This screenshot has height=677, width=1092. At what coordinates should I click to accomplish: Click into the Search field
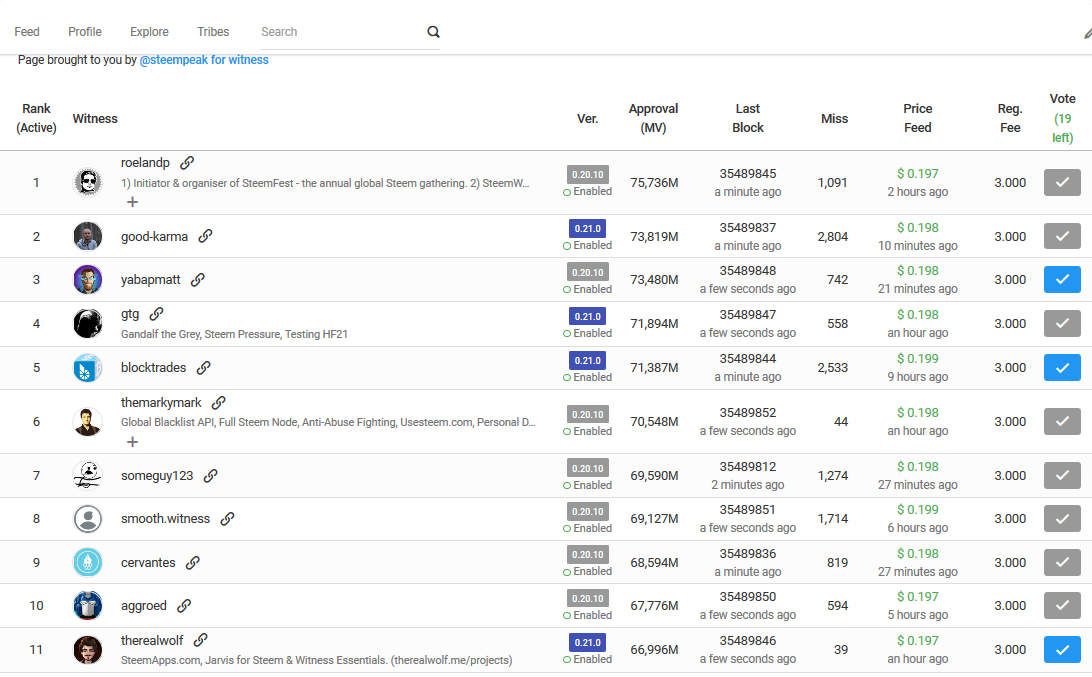pos(341,32)
